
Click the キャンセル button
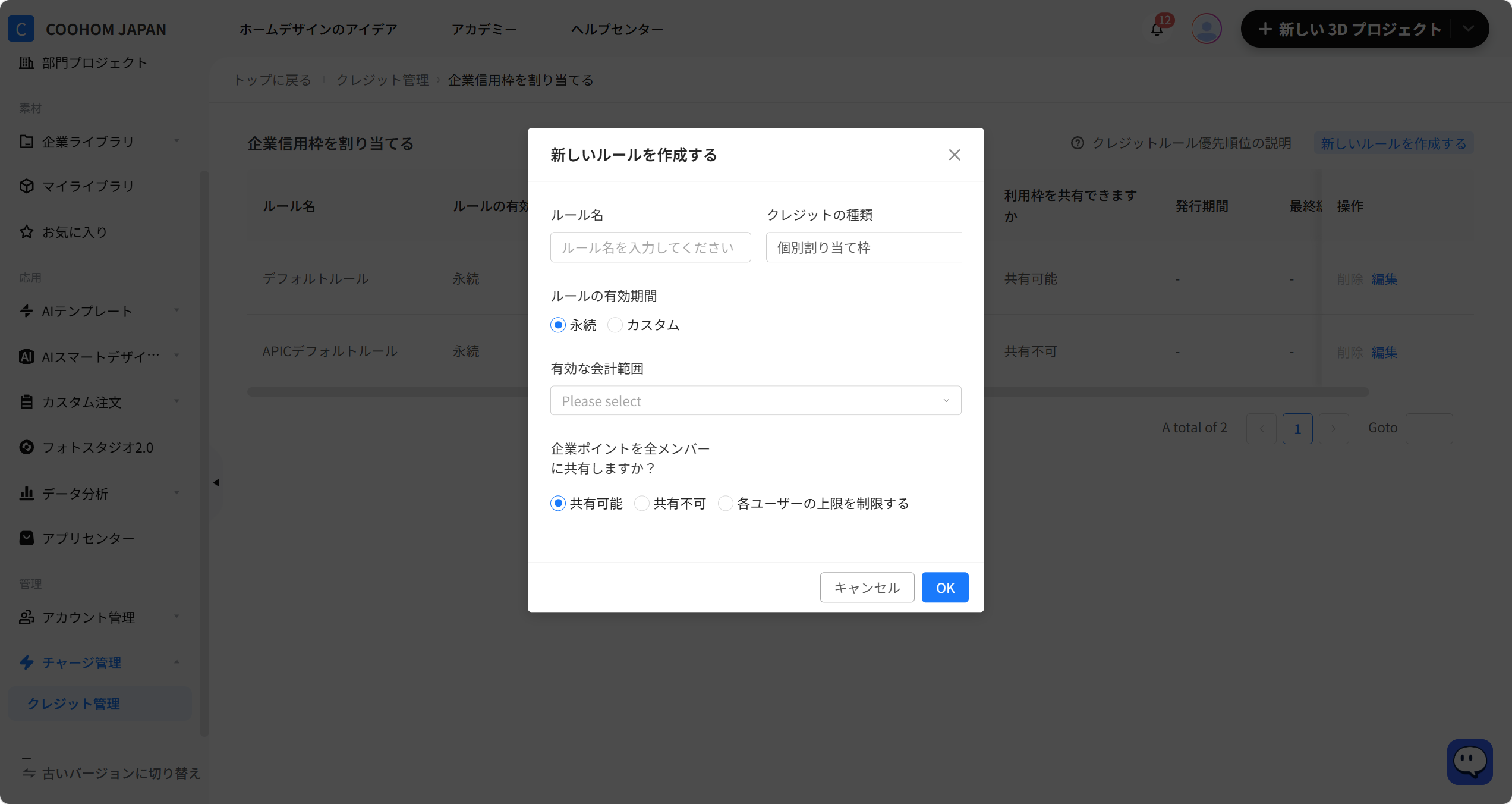click(x=867, y=588)
